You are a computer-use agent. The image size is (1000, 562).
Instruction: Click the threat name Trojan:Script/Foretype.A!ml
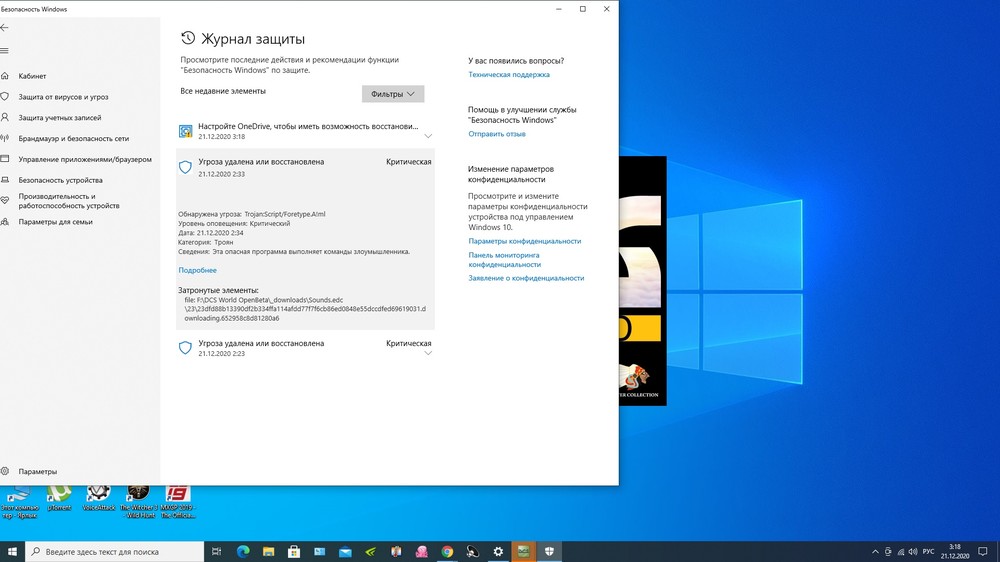[284, 214]
